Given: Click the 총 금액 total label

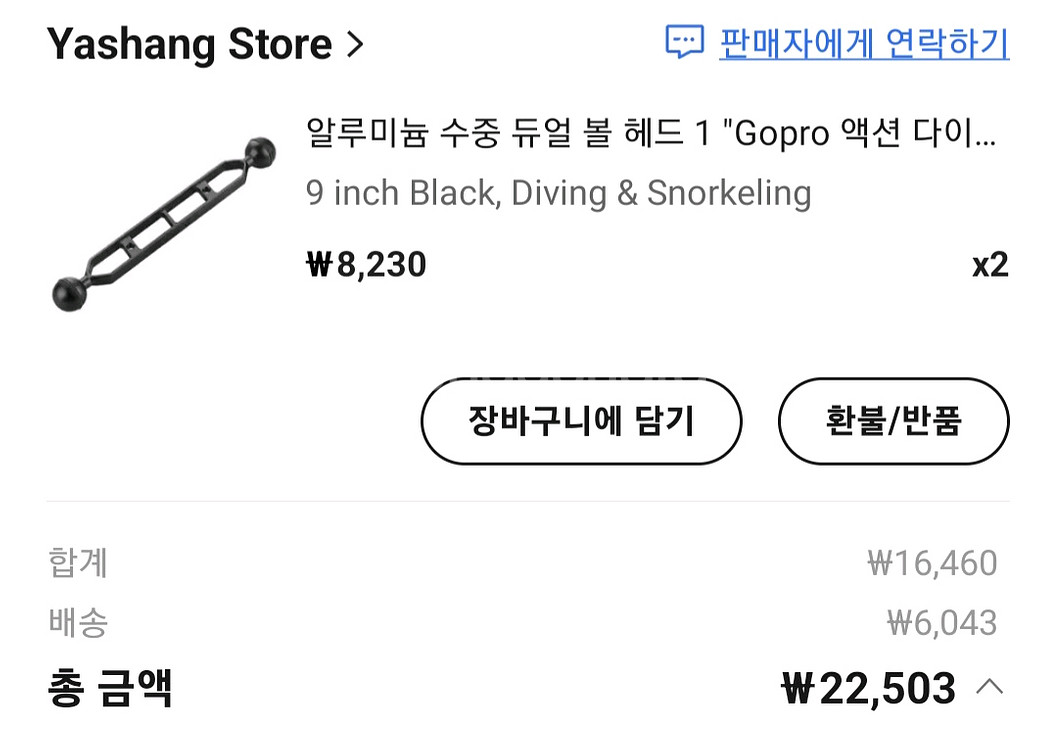Looking at the screenshot, I should pyautogui.click(x=110, y=688).
